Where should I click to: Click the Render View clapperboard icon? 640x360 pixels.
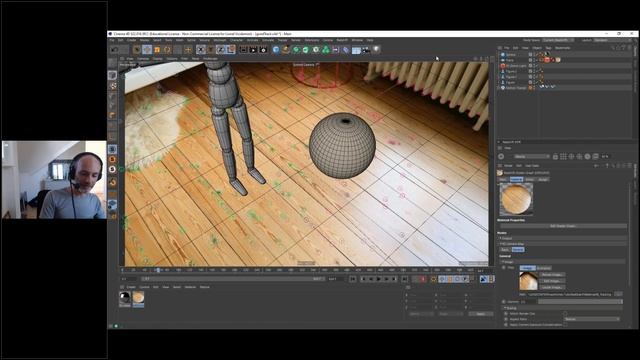tap(244, 50)
